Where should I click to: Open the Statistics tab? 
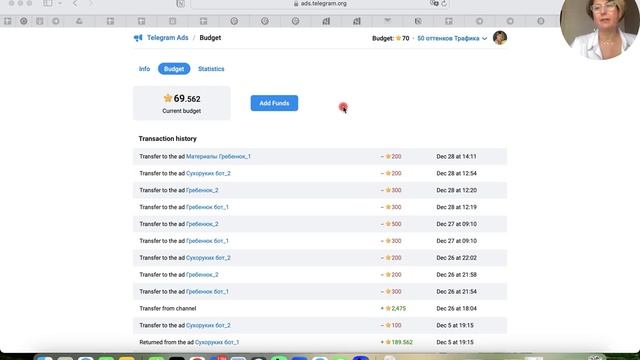(211, 69)
